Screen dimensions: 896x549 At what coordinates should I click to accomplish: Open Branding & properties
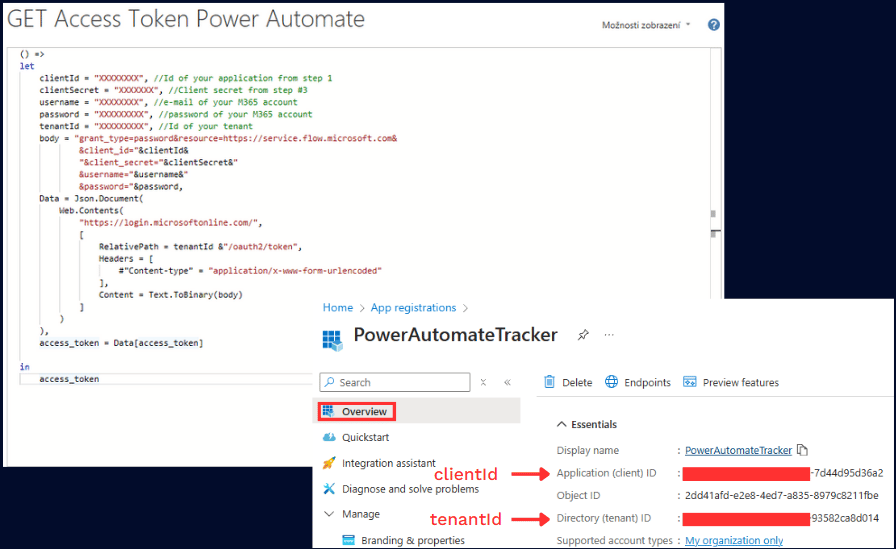pyautogui.click(x=413, y=540)
